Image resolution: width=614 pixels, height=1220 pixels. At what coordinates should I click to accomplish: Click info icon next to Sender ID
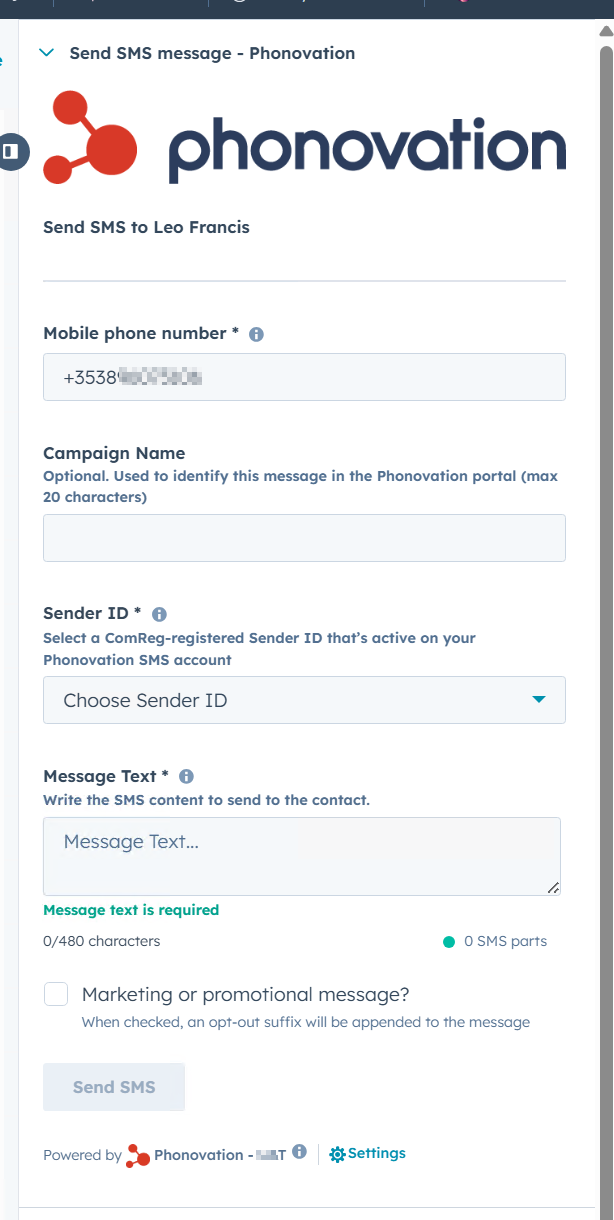tap(159, 615)
